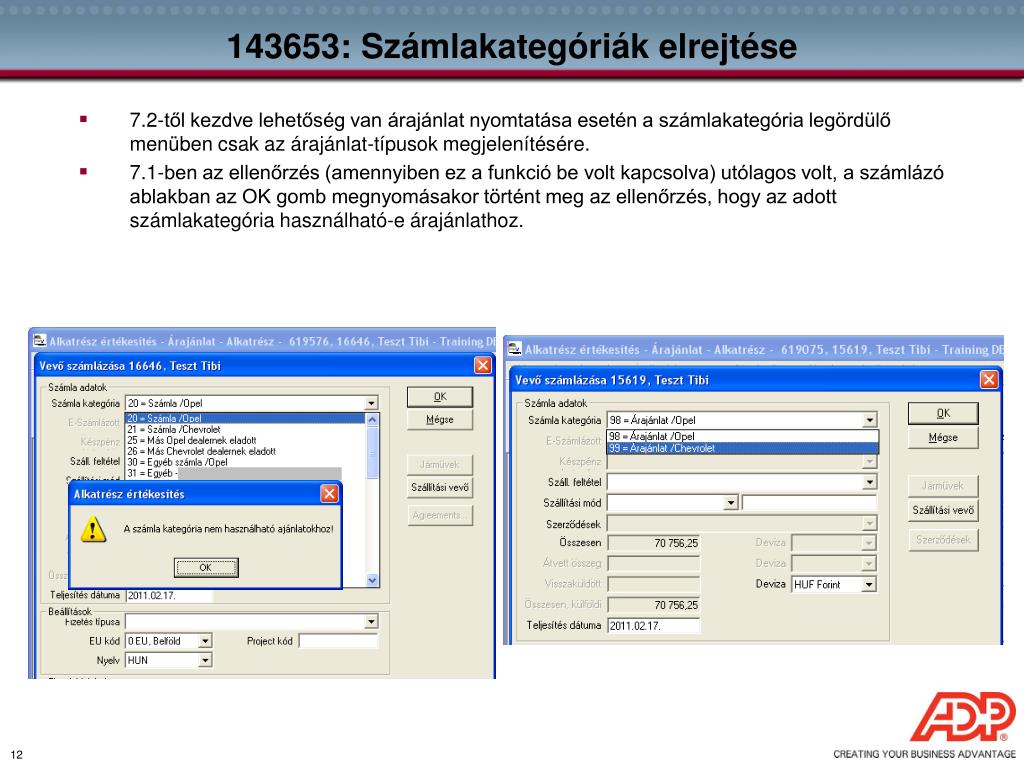Click OK in the Alkatrész értékesítés warning
The height and width of the screenshot is (768, 1024).
206,568
